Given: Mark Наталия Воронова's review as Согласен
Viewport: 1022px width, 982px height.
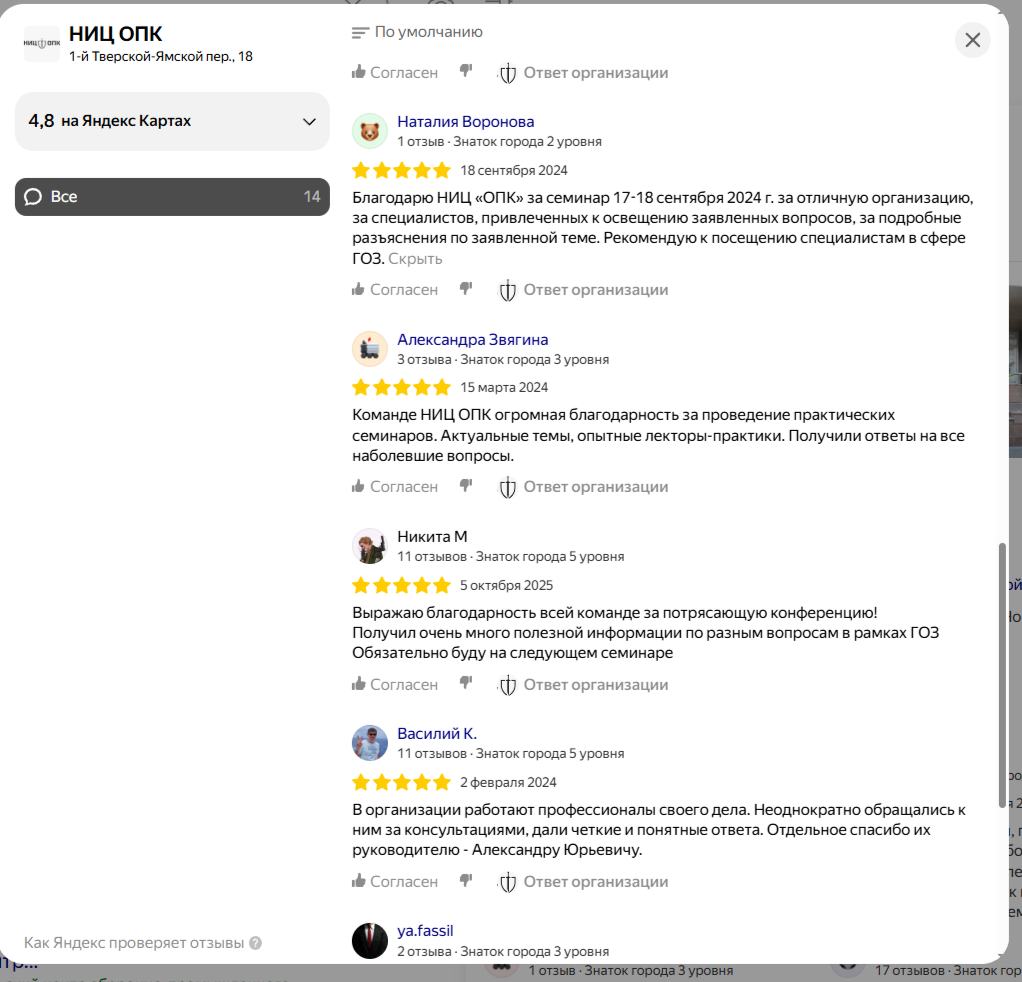Looking at the screenshot, I should (x=395, y=289).
